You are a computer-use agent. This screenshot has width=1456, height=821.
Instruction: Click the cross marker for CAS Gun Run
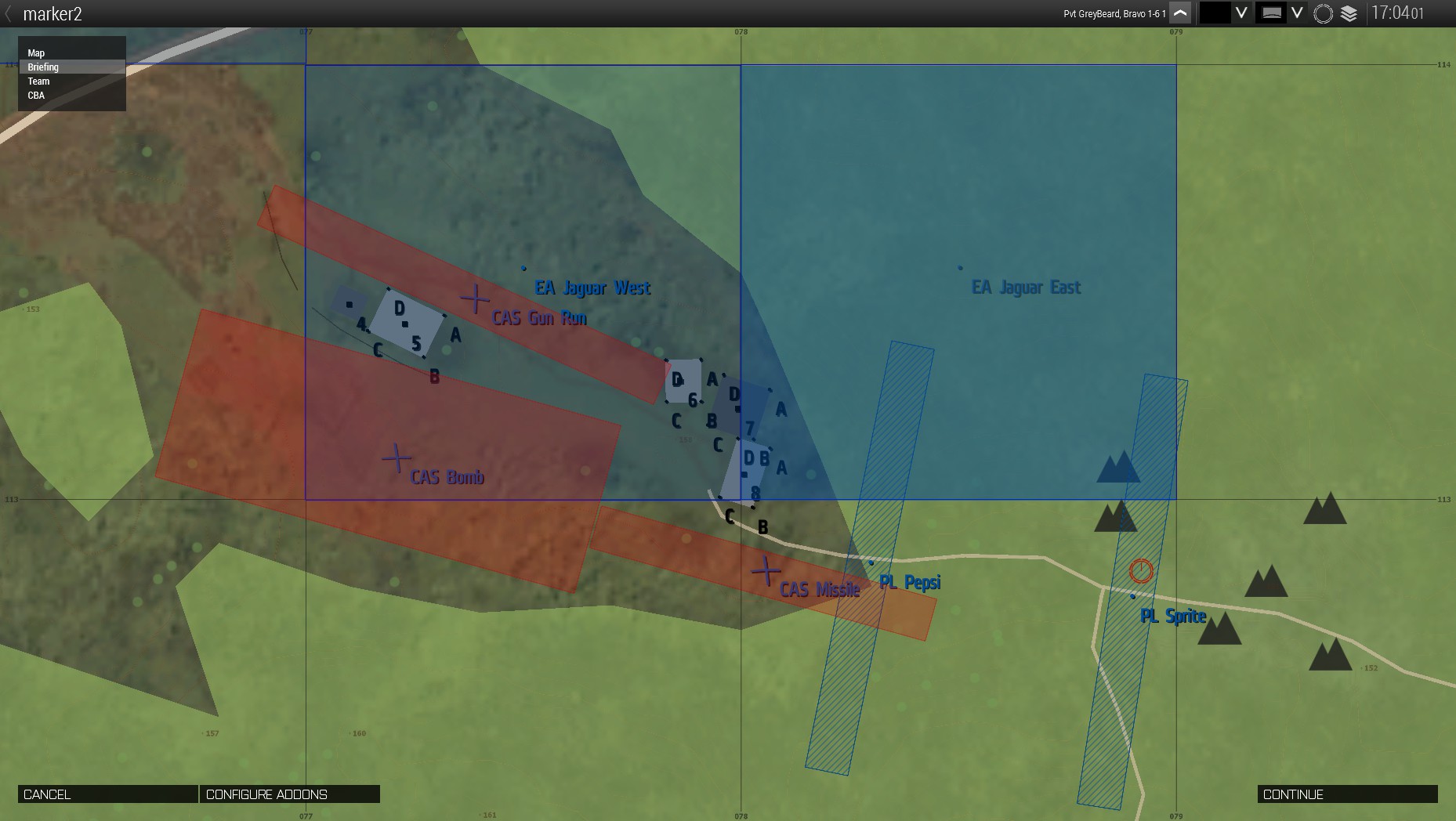point(475,298)
